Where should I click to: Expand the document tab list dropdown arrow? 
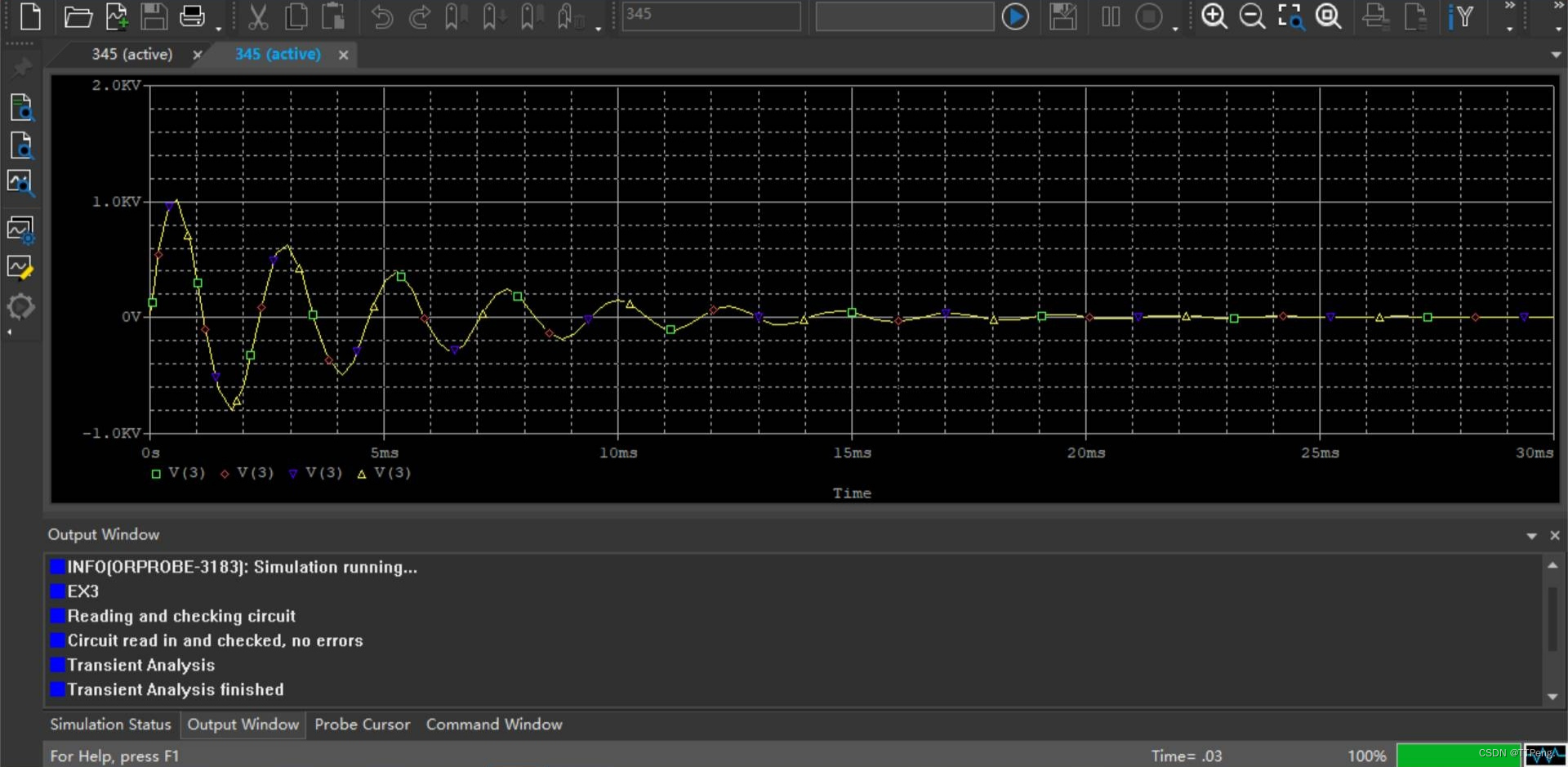(x=1556, y=55)
